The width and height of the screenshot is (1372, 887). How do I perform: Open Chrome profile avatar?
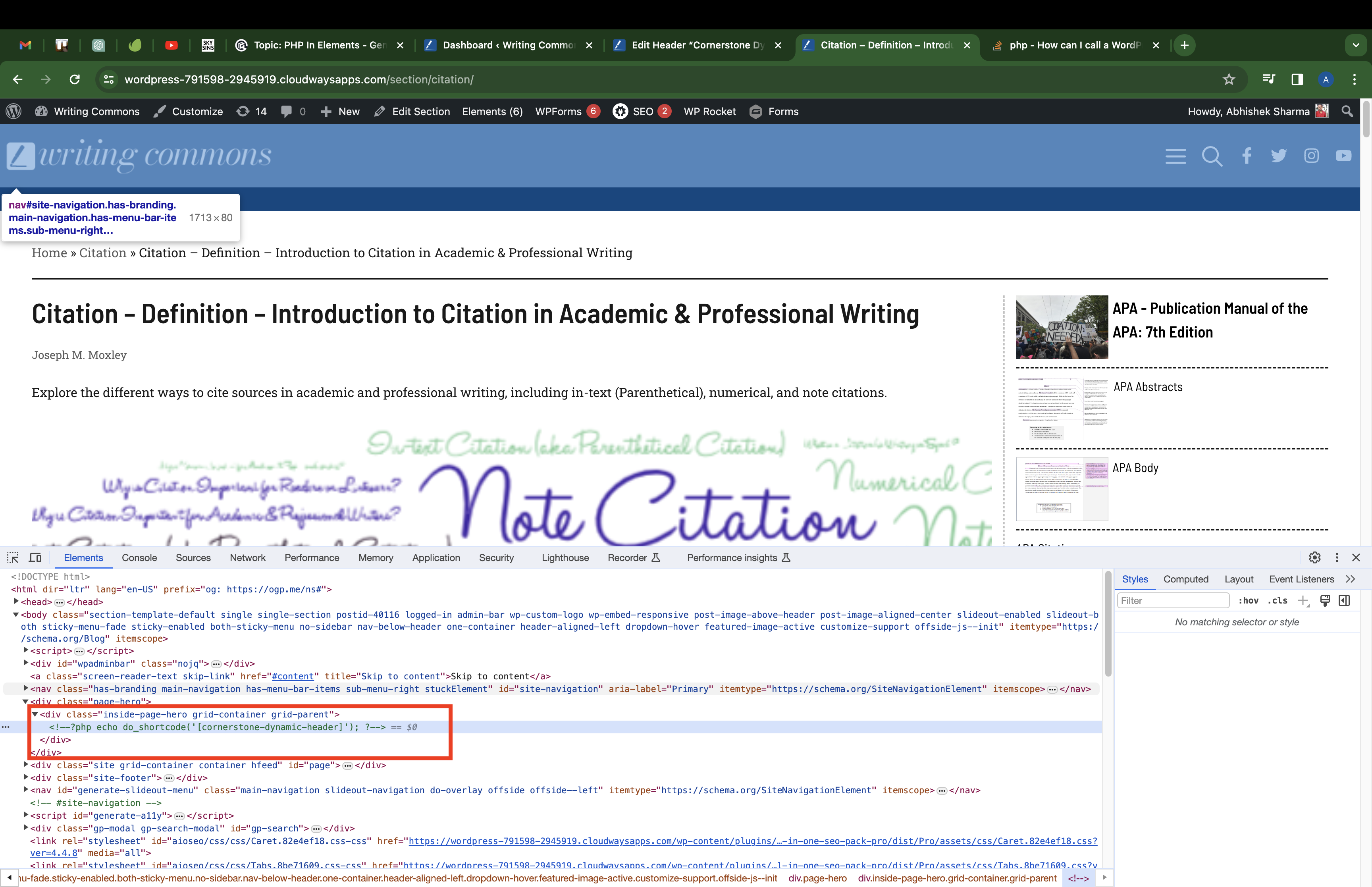[x=1326, y=79]
